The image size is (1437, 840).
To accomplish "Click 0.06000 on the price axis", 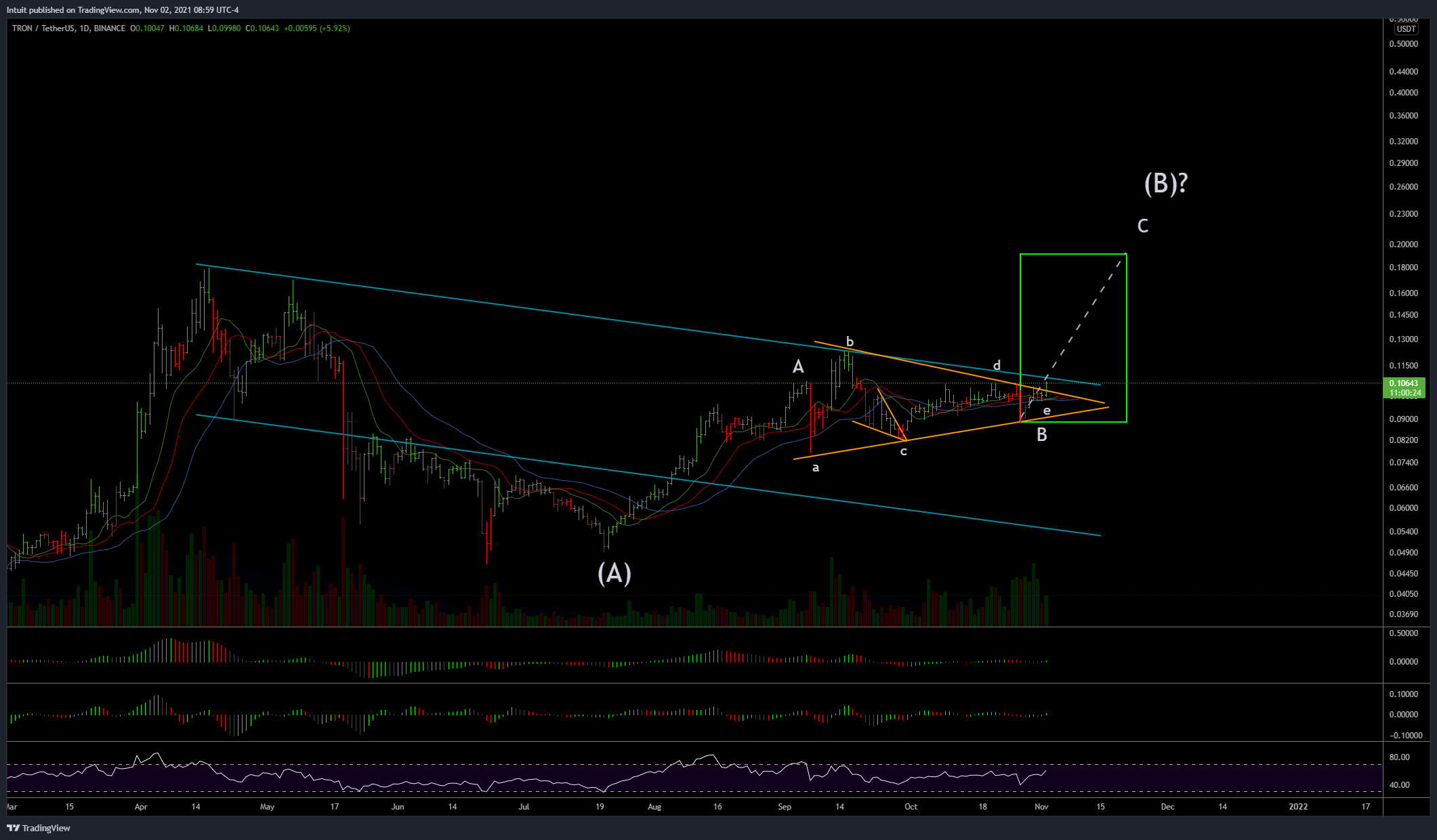I will pyautogui.click(x=1403, y=508).
